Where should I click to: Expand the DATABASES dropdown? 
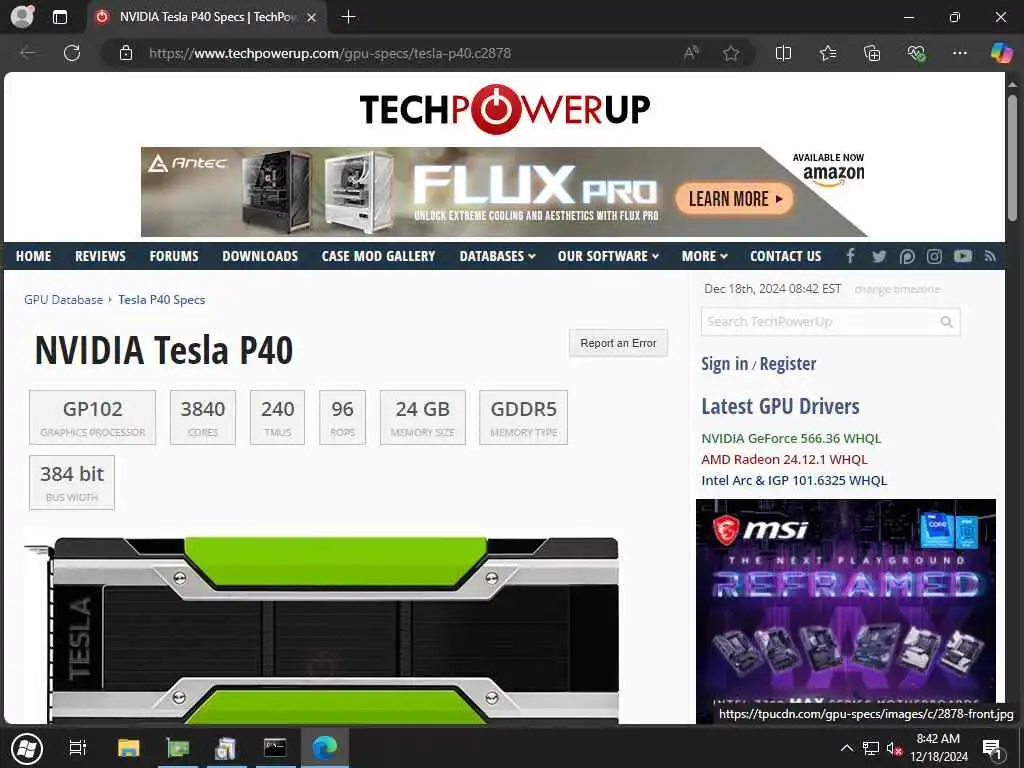(497, 256)
